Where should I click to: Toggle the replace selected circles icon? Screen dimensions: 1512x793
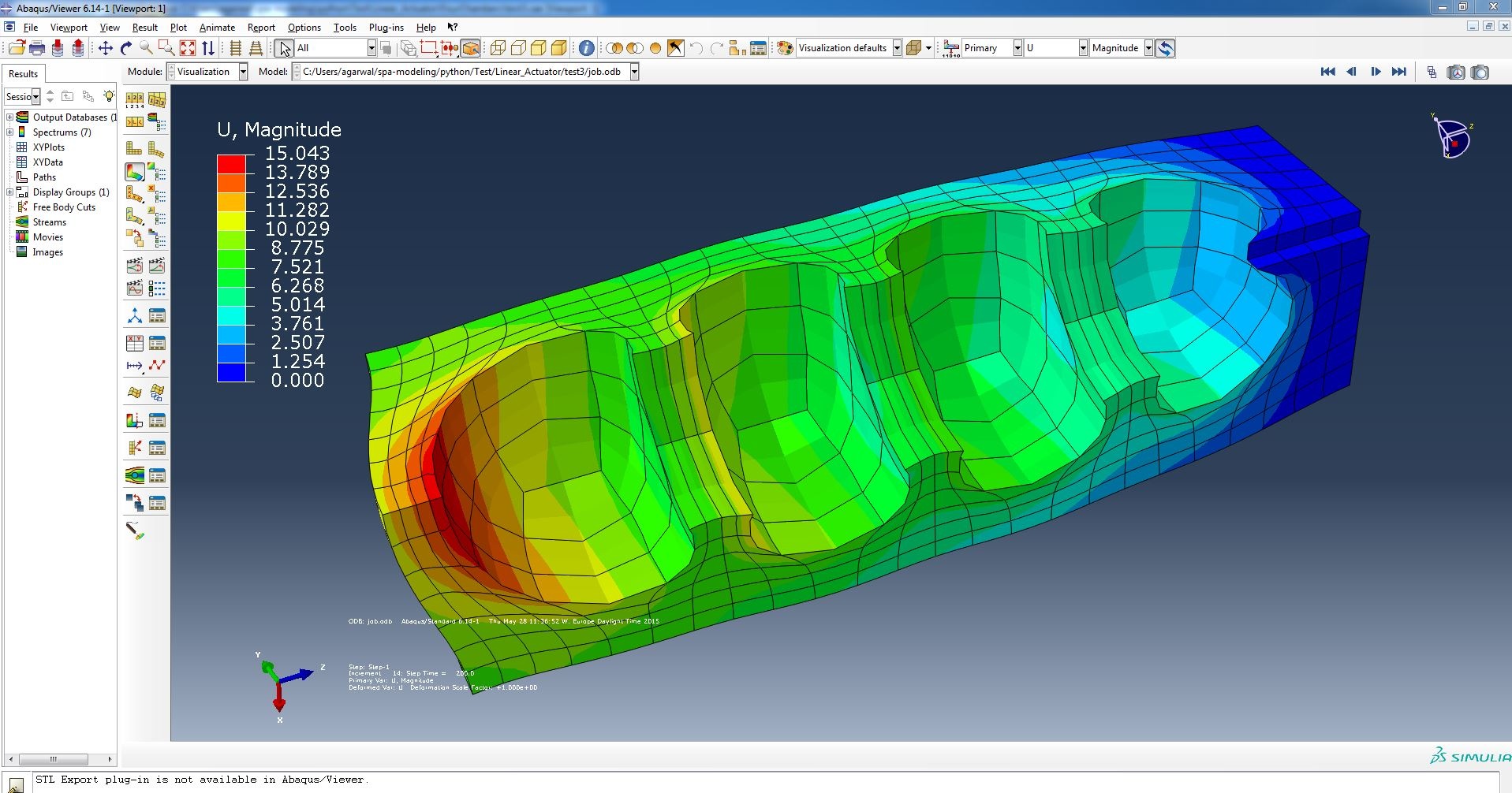[614, 48]
